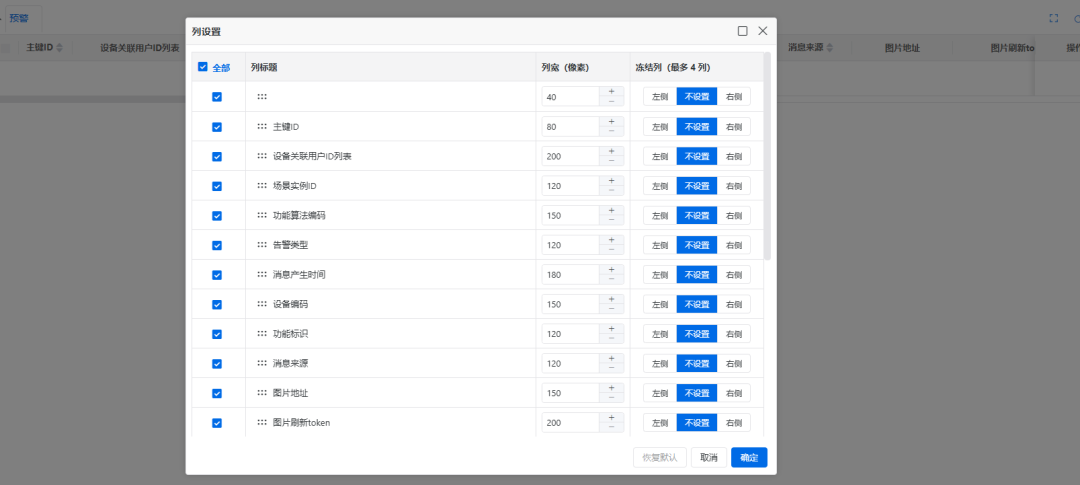Freeze 图片刷新token to 右侧
Image resolution: width=1080 pixels, height=485 pixels.
[x=734, y=423]
